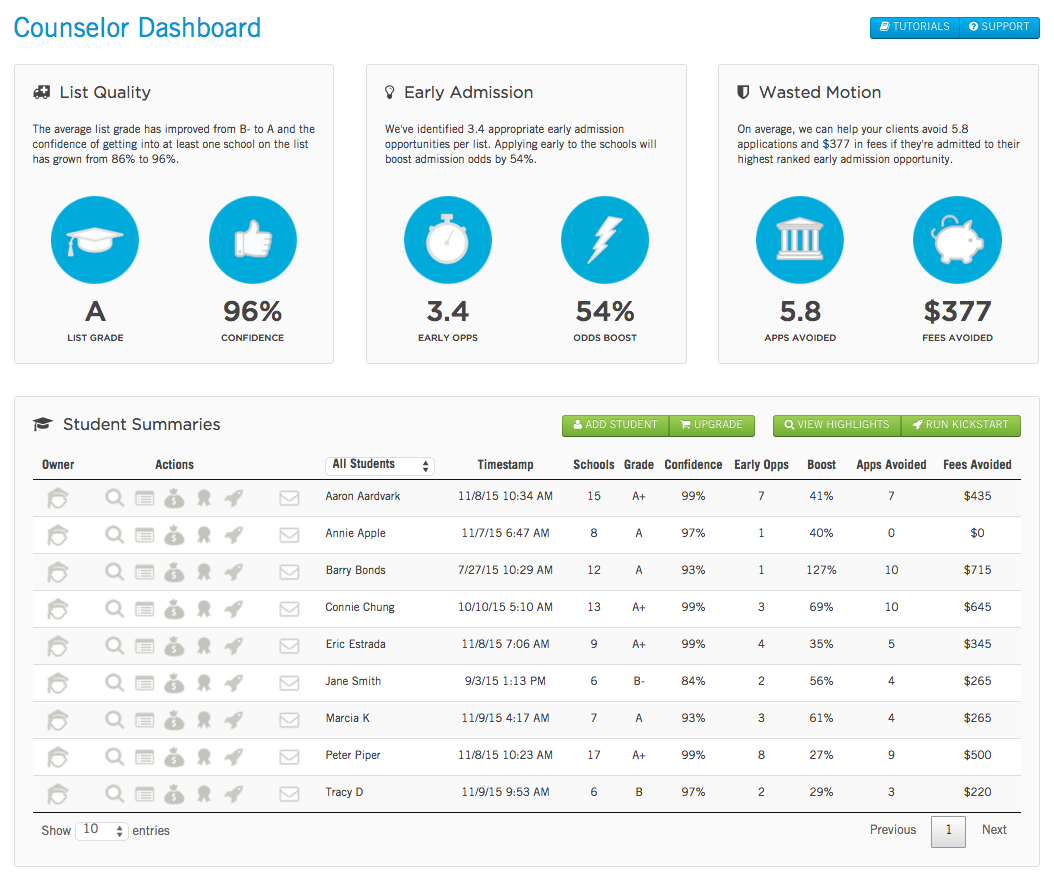The width and height of the screenshot is (1054, 883).
Task: Click the name Barry Bonds
Action: click(x=356, y=570)
